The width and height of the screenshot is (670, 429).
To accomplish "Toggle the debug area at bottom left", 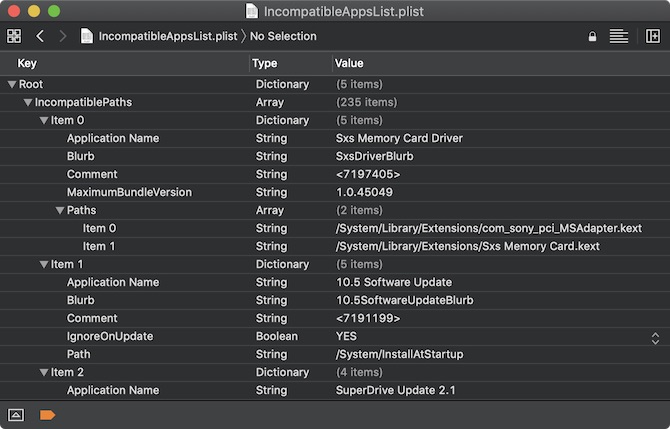I will (x=16, y=414).
